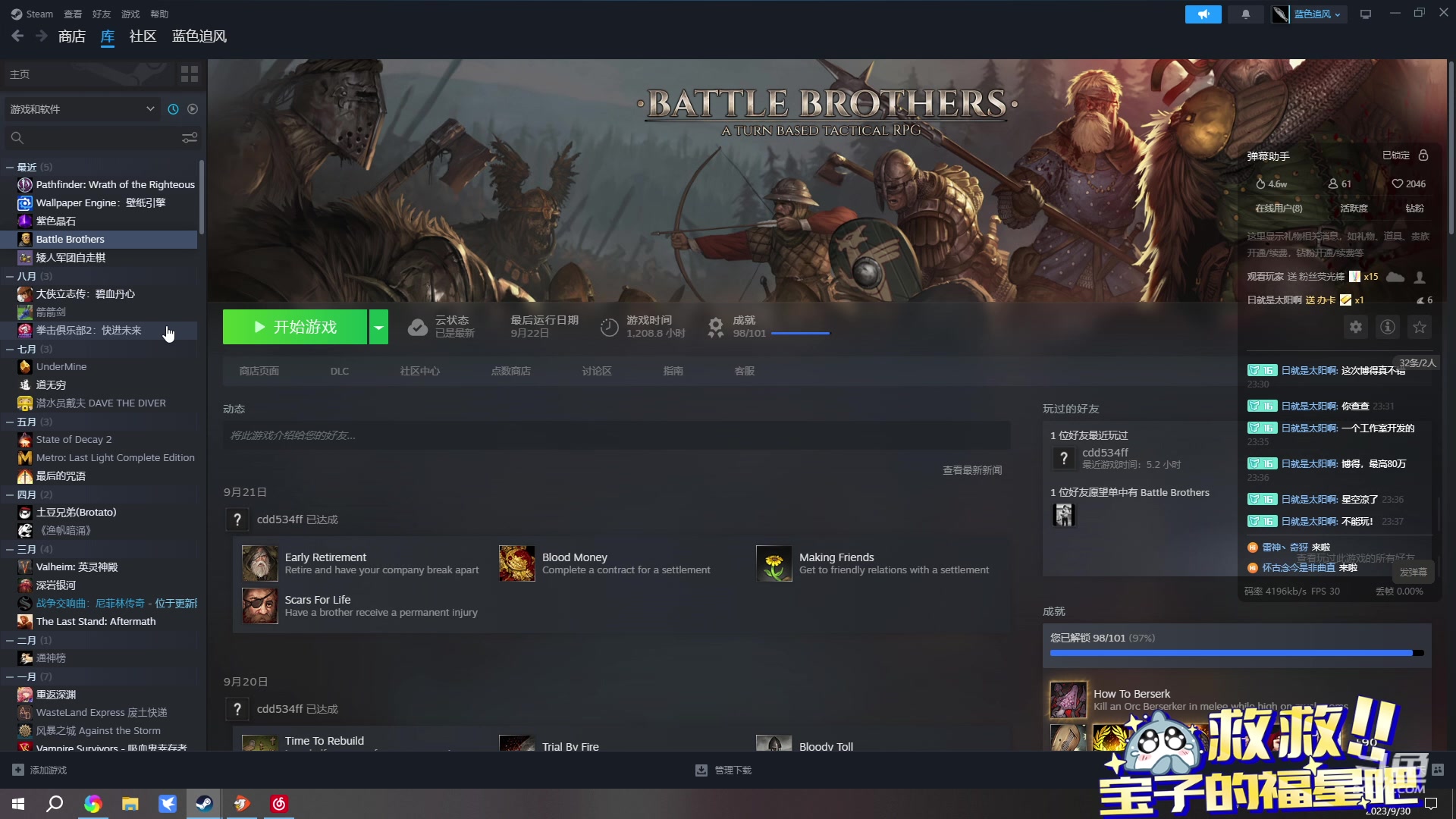Click the add game plus icon
Image resolution: width=1456 pixels, height=819 pixels.
coord(18,770)
